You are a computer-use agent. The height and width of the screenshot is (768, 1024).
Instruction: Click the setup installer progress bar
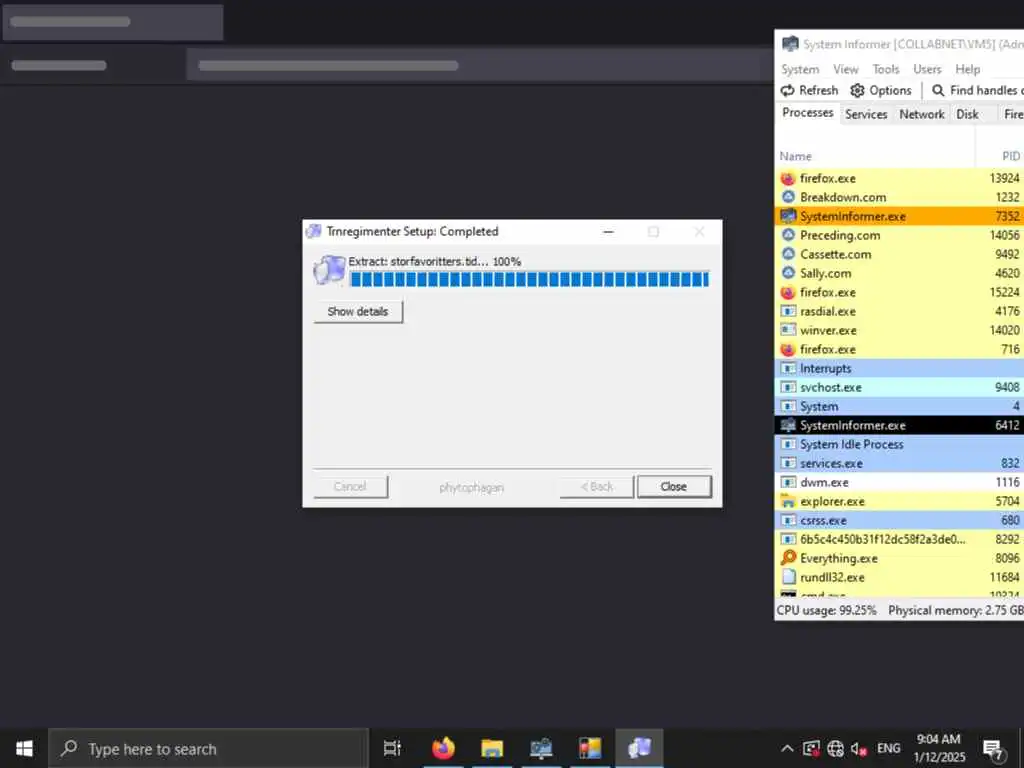(x=529, y=280)
